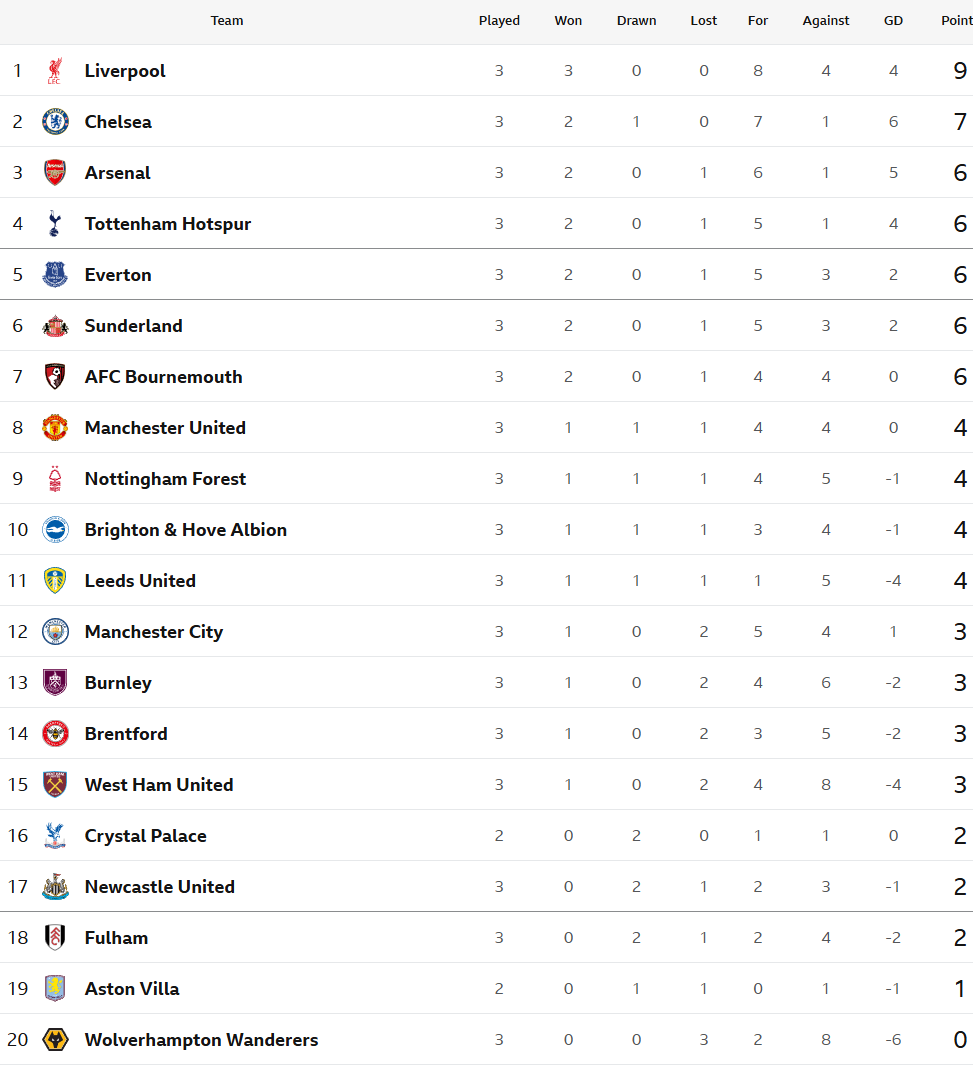The width and height of the screenshot is (973, 1068).
Task: Click the Chelsea club badge
Action: pos(55,122)
